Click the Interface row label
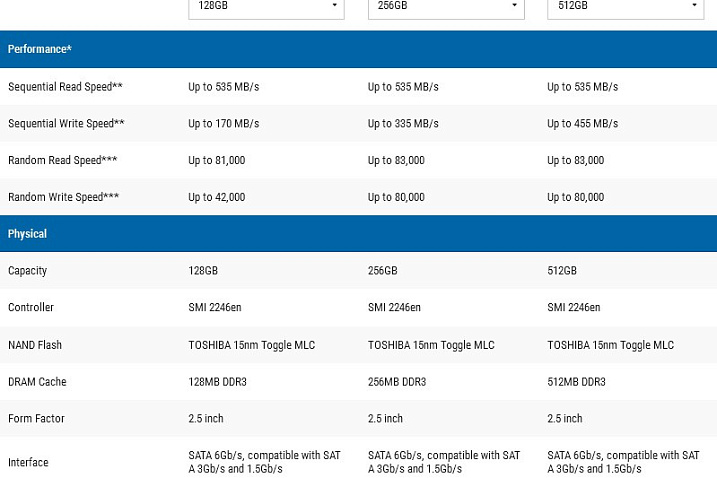 28,462
